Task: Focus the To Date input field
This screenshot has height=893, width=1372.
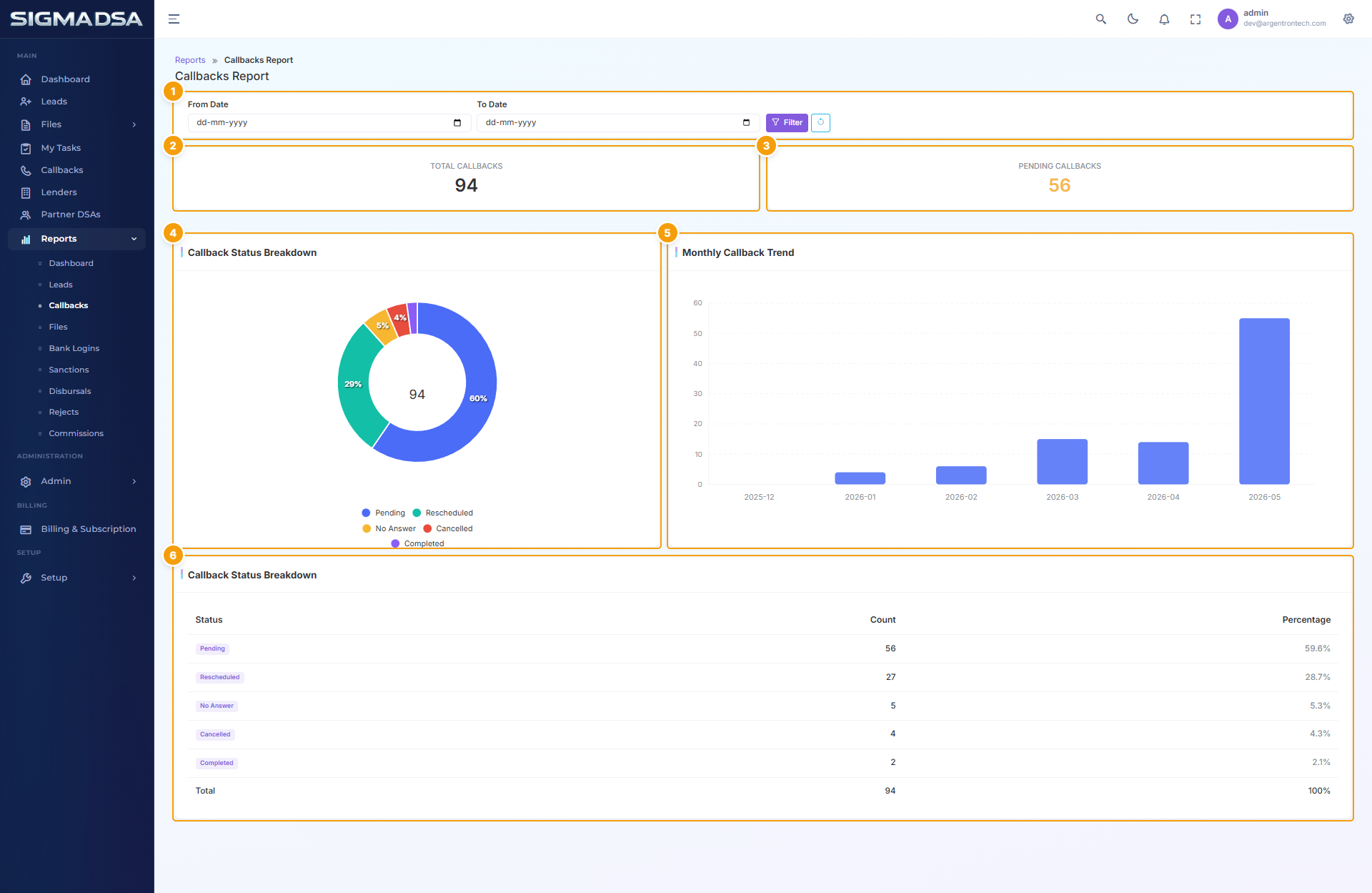Action: pyautogui.click(x=618, y=123)
